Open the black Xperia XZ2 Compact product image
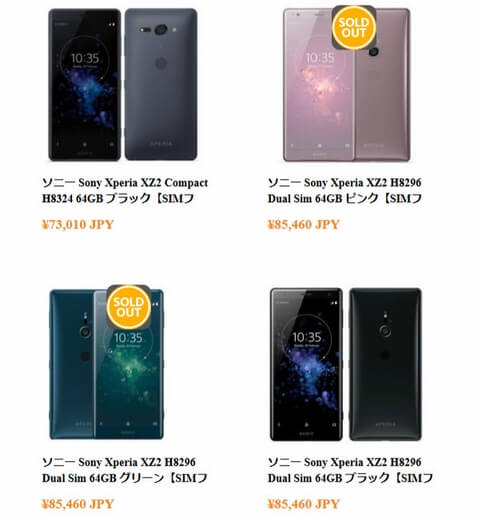Viewport: 478px width, 517px height. 123,85
